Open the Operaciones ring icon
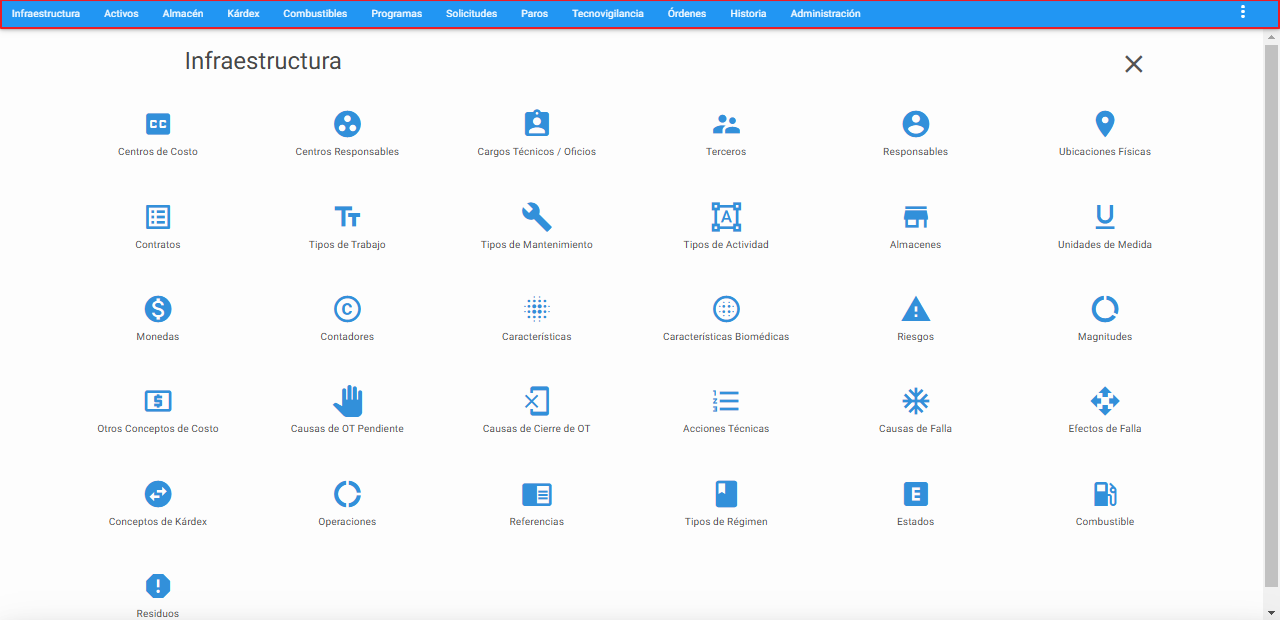Screen dimensions: 1280x620 click(x=347, y=494)
